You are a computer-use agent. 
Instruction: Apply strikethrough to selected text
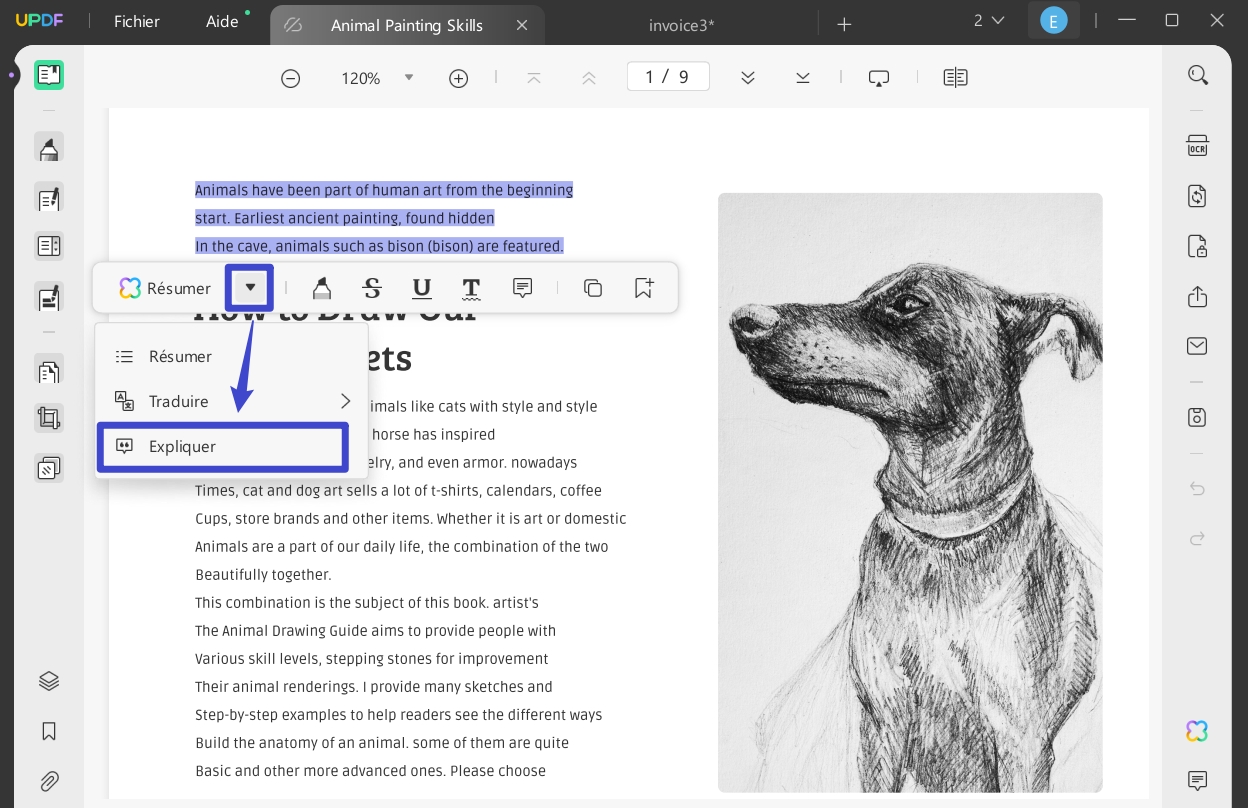click(372, 288)
